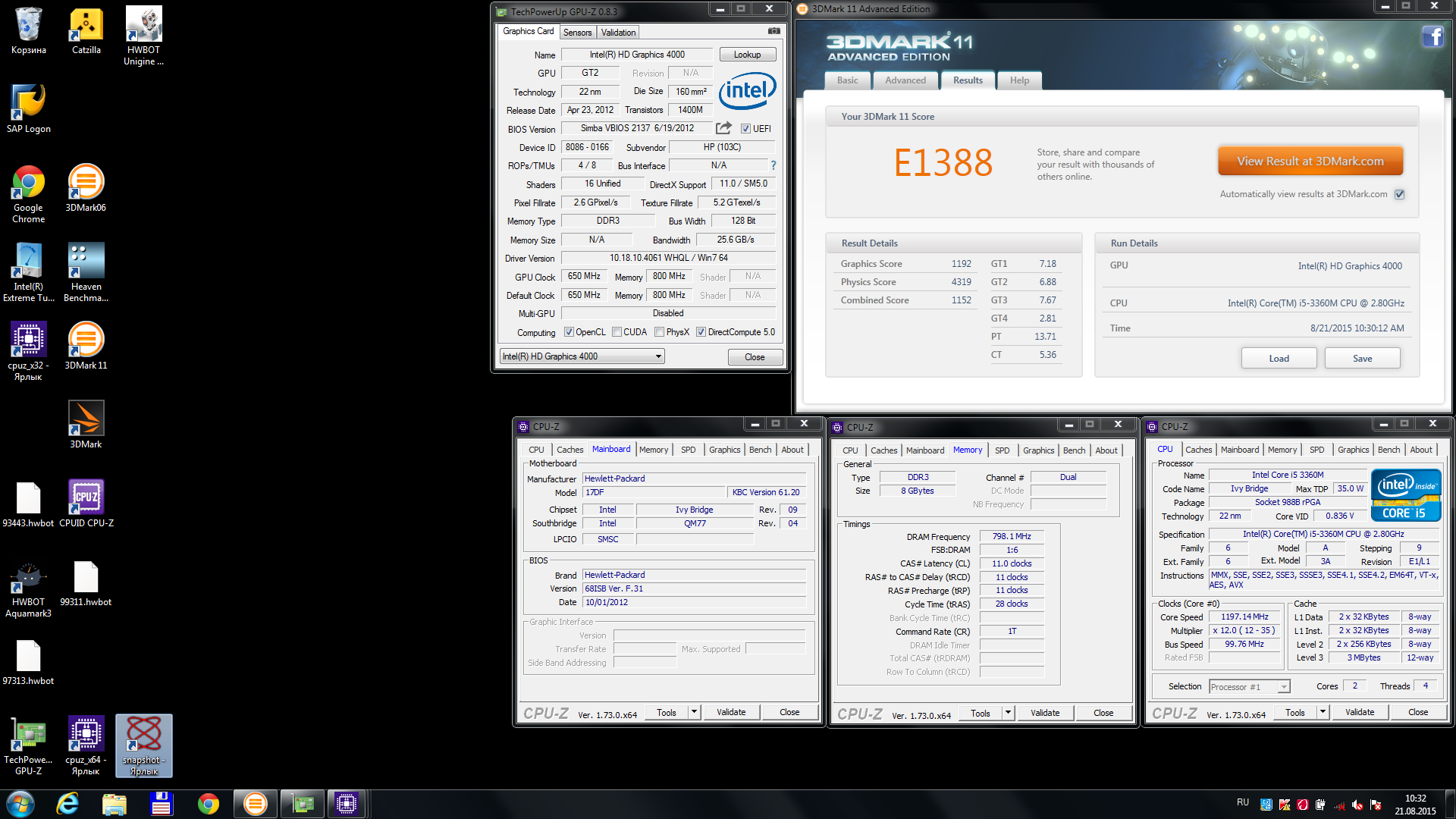
Task: Toggle the PhysX checkbox
Action: 659,332
